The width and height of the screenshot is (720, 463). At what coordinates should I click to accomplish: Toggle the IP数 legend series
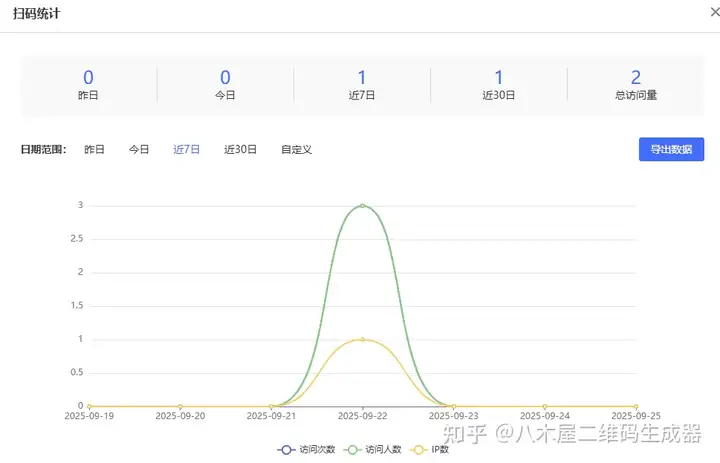(429, 450)
